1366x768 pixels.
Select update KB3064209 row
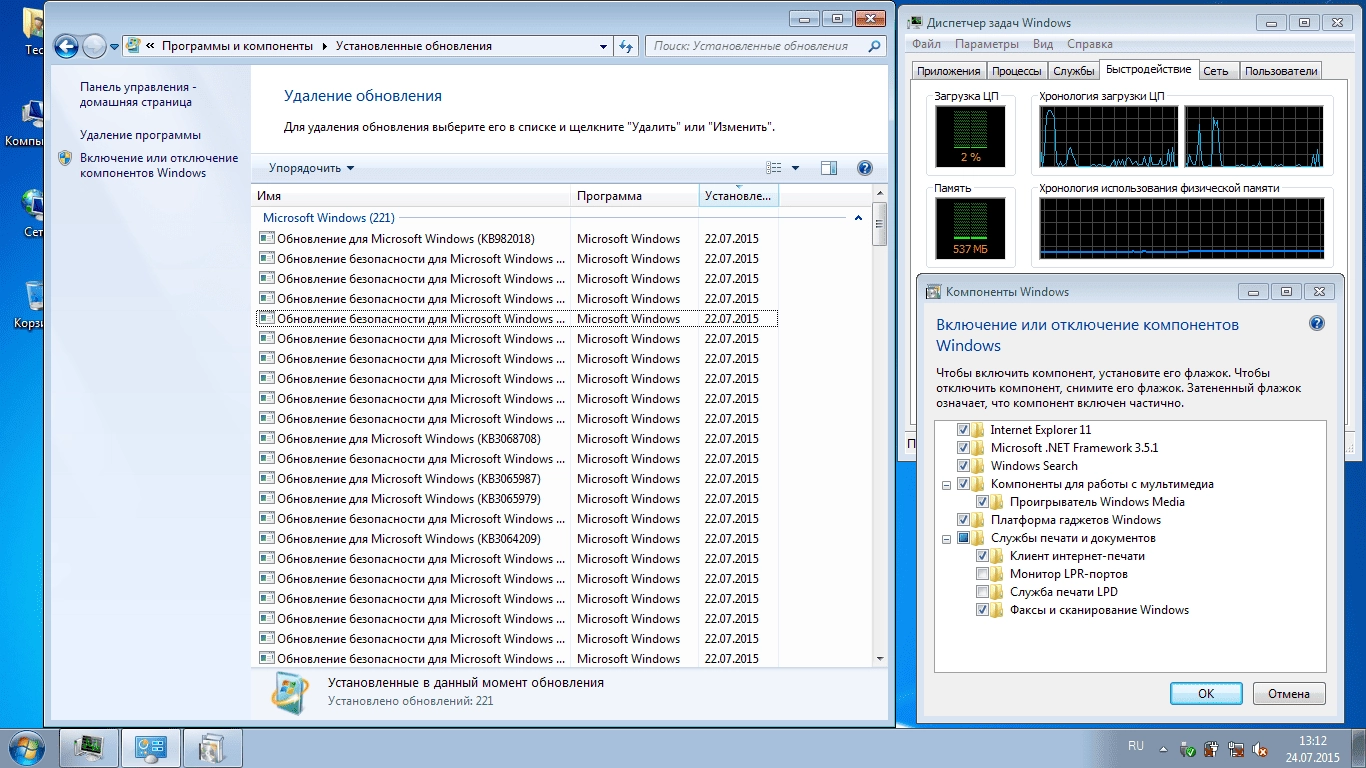tap(517, 539)
